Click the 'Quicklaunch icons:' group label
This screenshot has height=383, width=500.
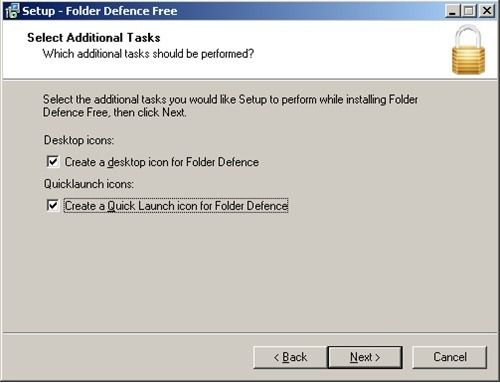[x=89, y=184]
